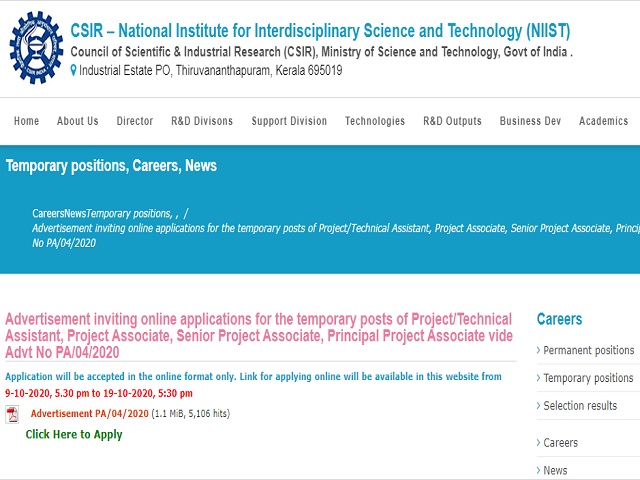The width and height of the screenshot is (640, 480).
Task: Open Business Dev menu
Action: click(530, 121)
